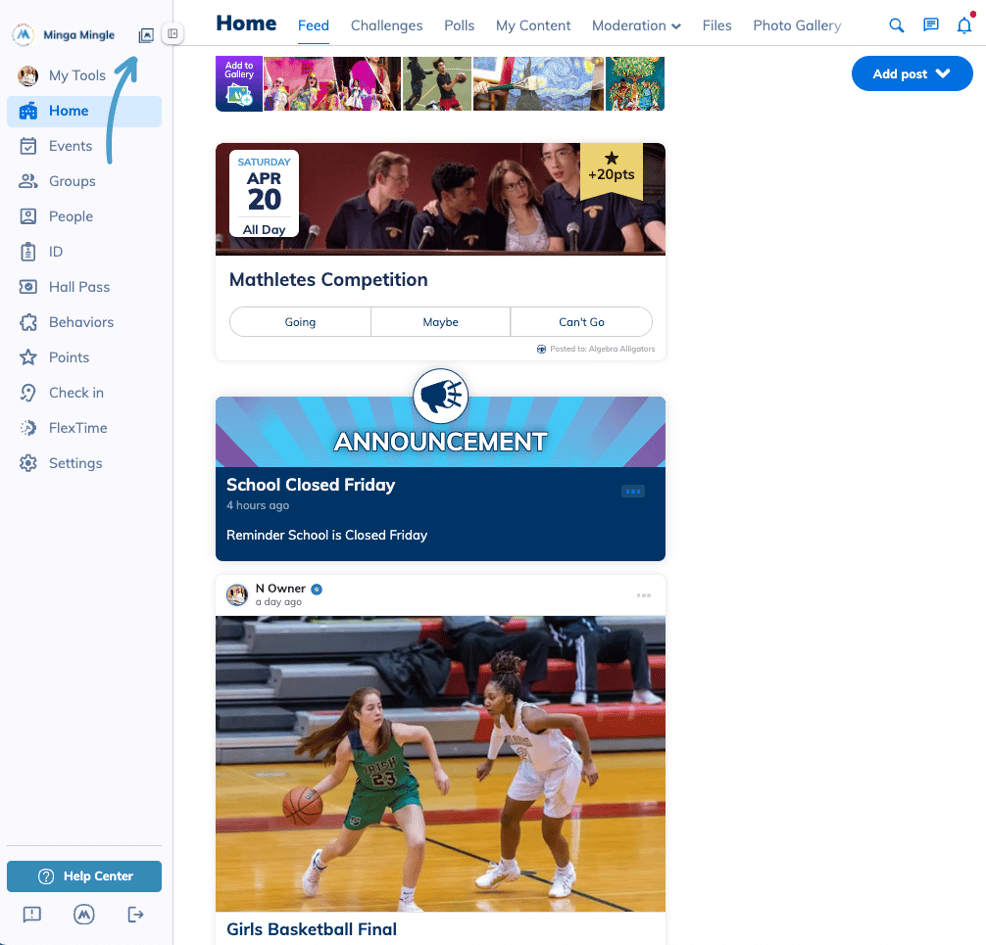Click the report problem speech-bubble icon
Viewport: 986px width, 945px height.
[x=31, y=914]
